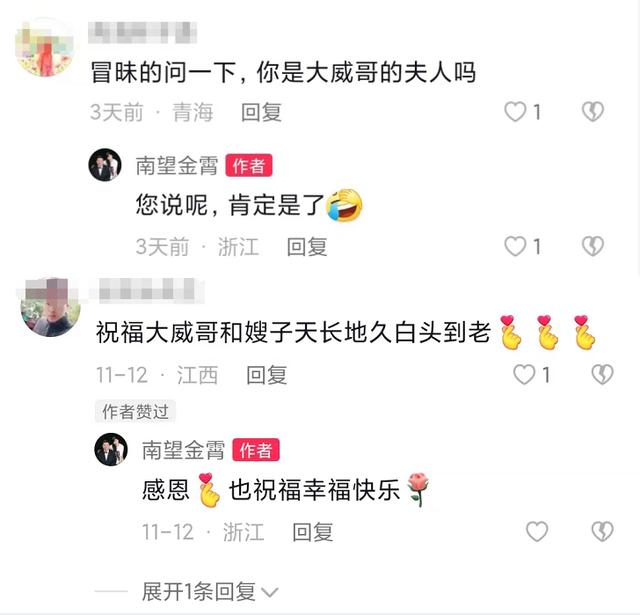Like the Qinghai comment asking about 大威哥
Screen dimensions: 640x615
coord(515,111)
